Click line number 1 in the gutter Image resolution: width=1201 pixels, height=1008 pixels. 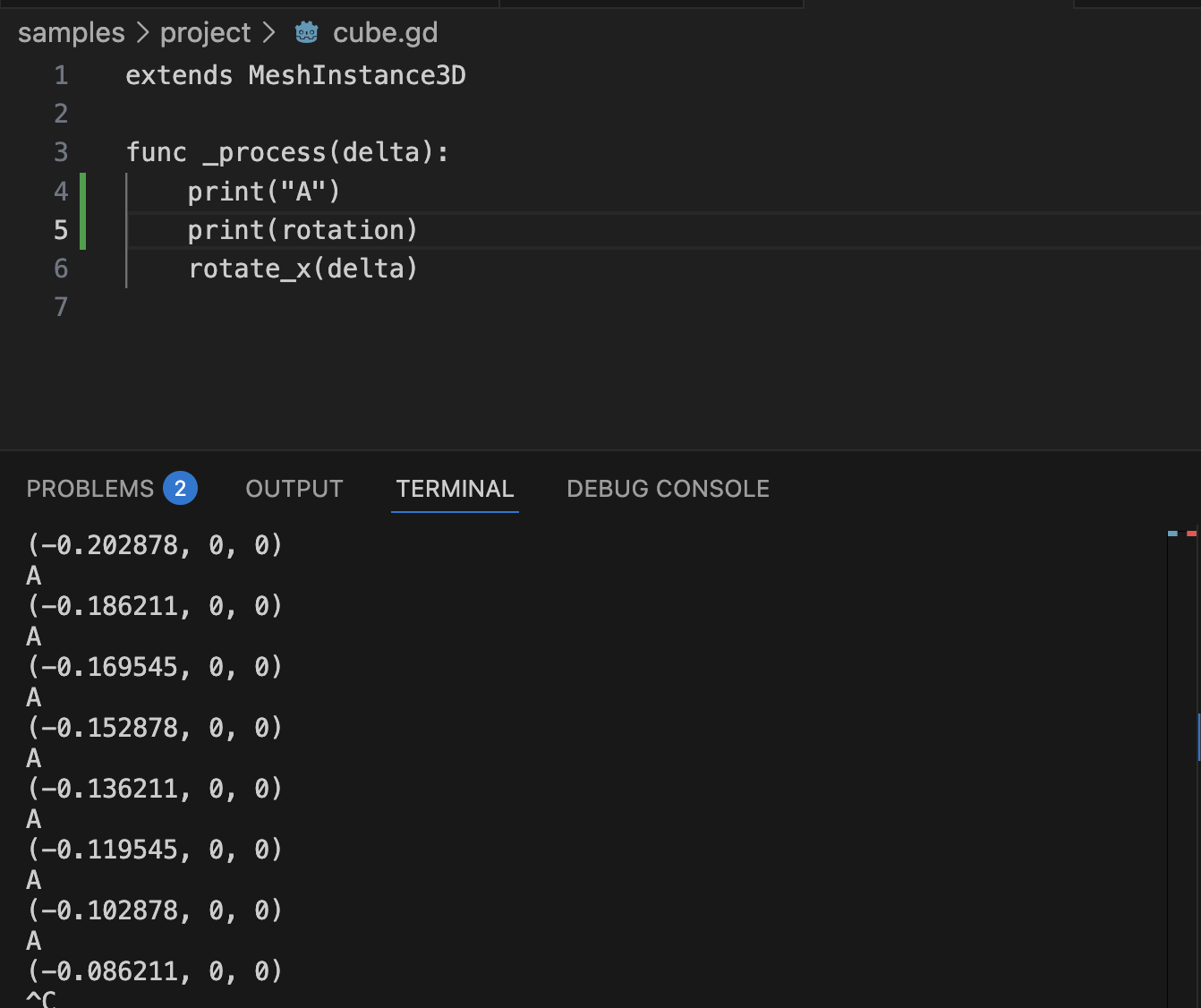coord(60,75)
